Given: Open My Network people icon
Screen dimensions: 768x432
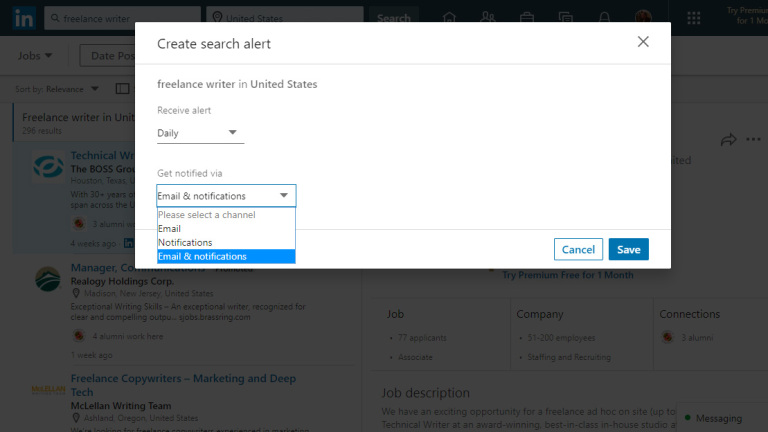Looking at the screenshot, I should [x=488, y=18].
